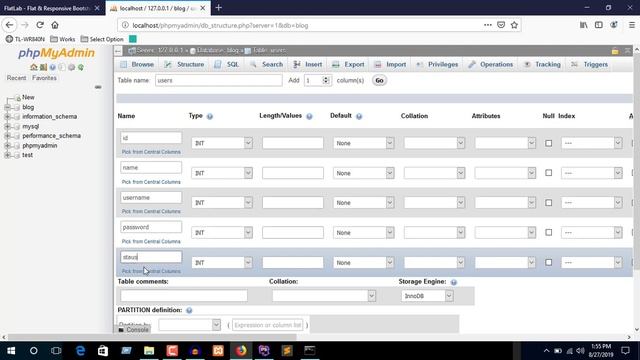Viewport: 640px width, 360px height.
Task: Click horizontal scrollbar at page bottom
Action: 152,337
